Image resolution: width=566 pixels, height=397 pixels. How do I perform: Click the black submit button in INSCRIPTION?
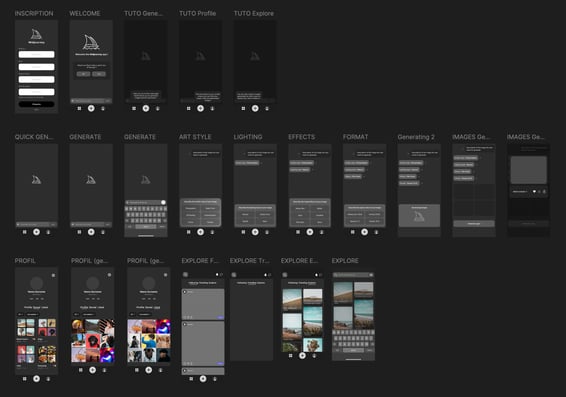tap(36, 104)
